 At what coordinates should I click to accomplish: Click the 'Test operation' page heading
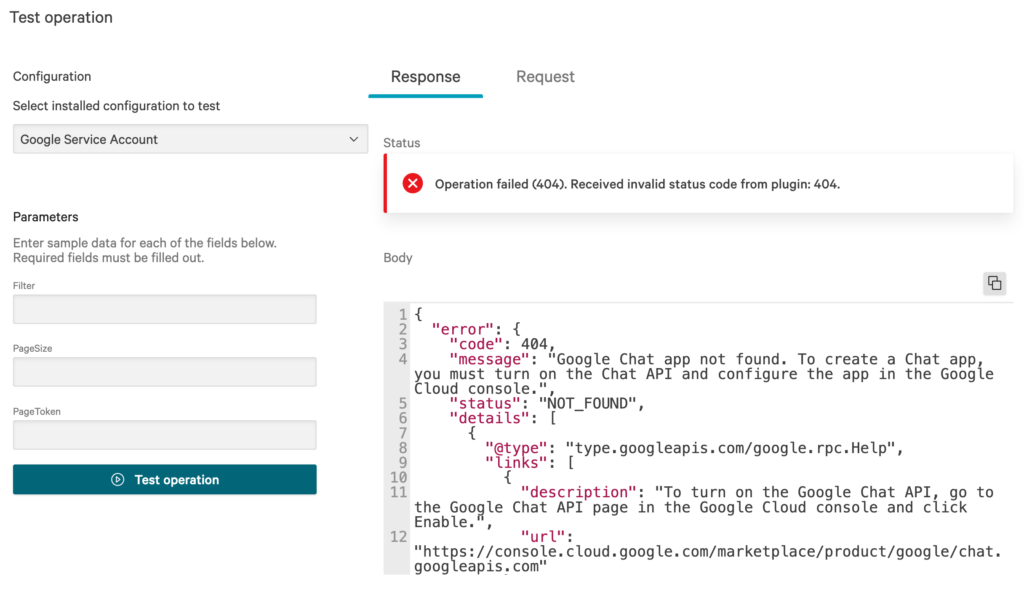(x=61, y=18)
